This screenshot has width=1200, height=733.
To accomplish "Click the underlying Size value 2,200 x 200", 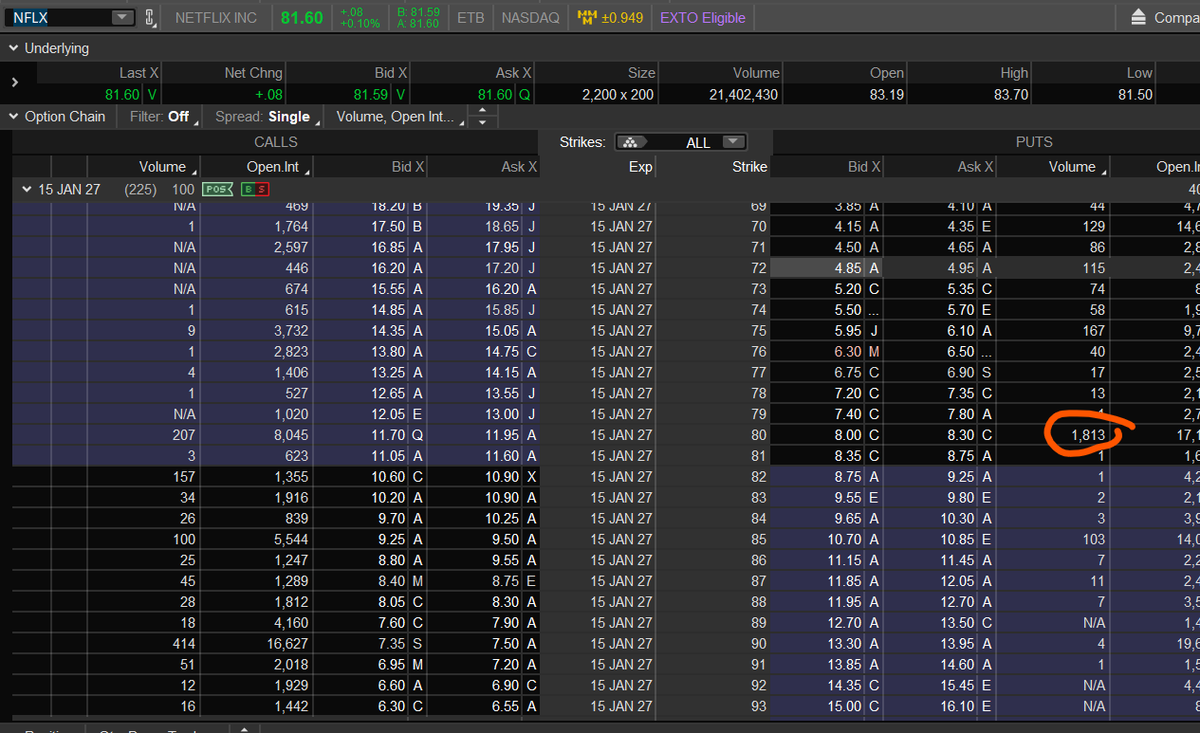I will tap(618, 95).
